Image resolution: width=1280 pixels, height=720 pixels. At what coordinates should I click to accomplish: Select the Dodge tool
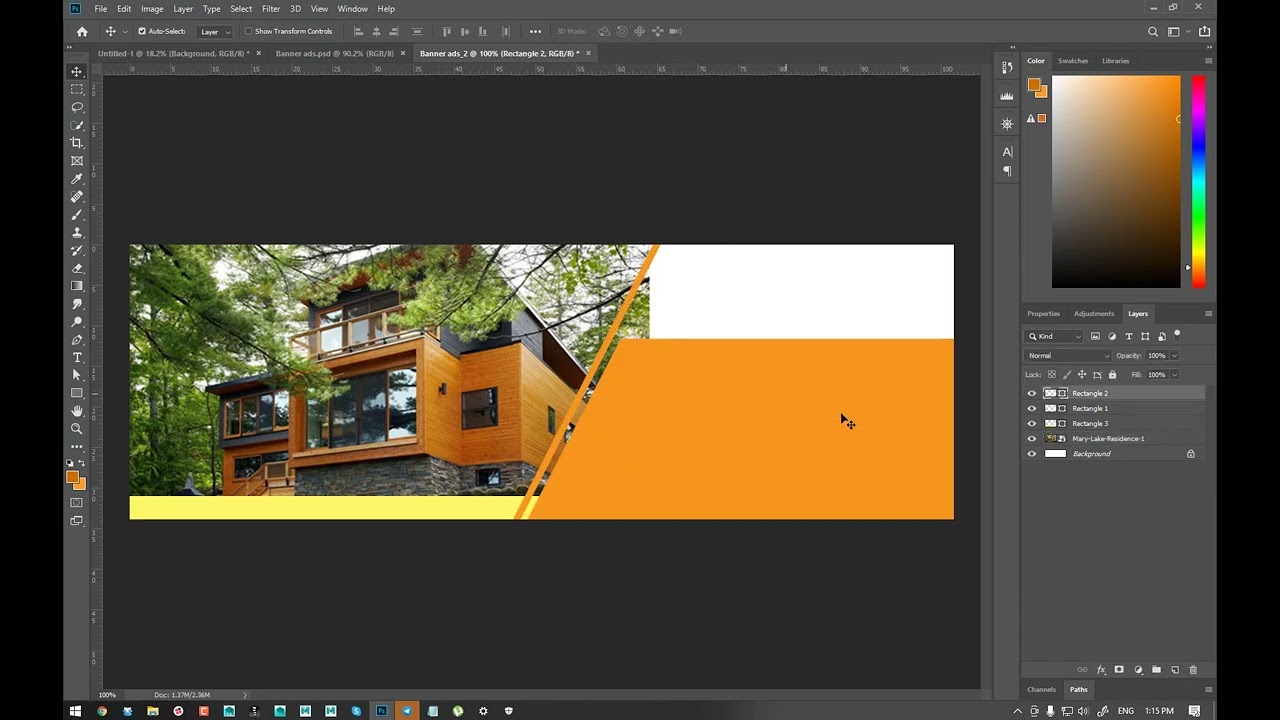pyautogui.click(x=77, y=322)
